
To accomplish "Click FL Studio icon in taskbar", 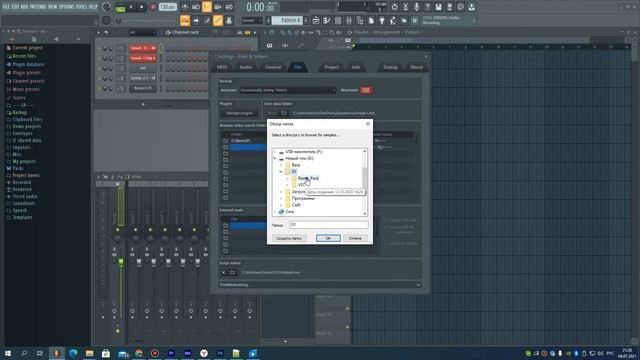I will click(x=57, y=353).
